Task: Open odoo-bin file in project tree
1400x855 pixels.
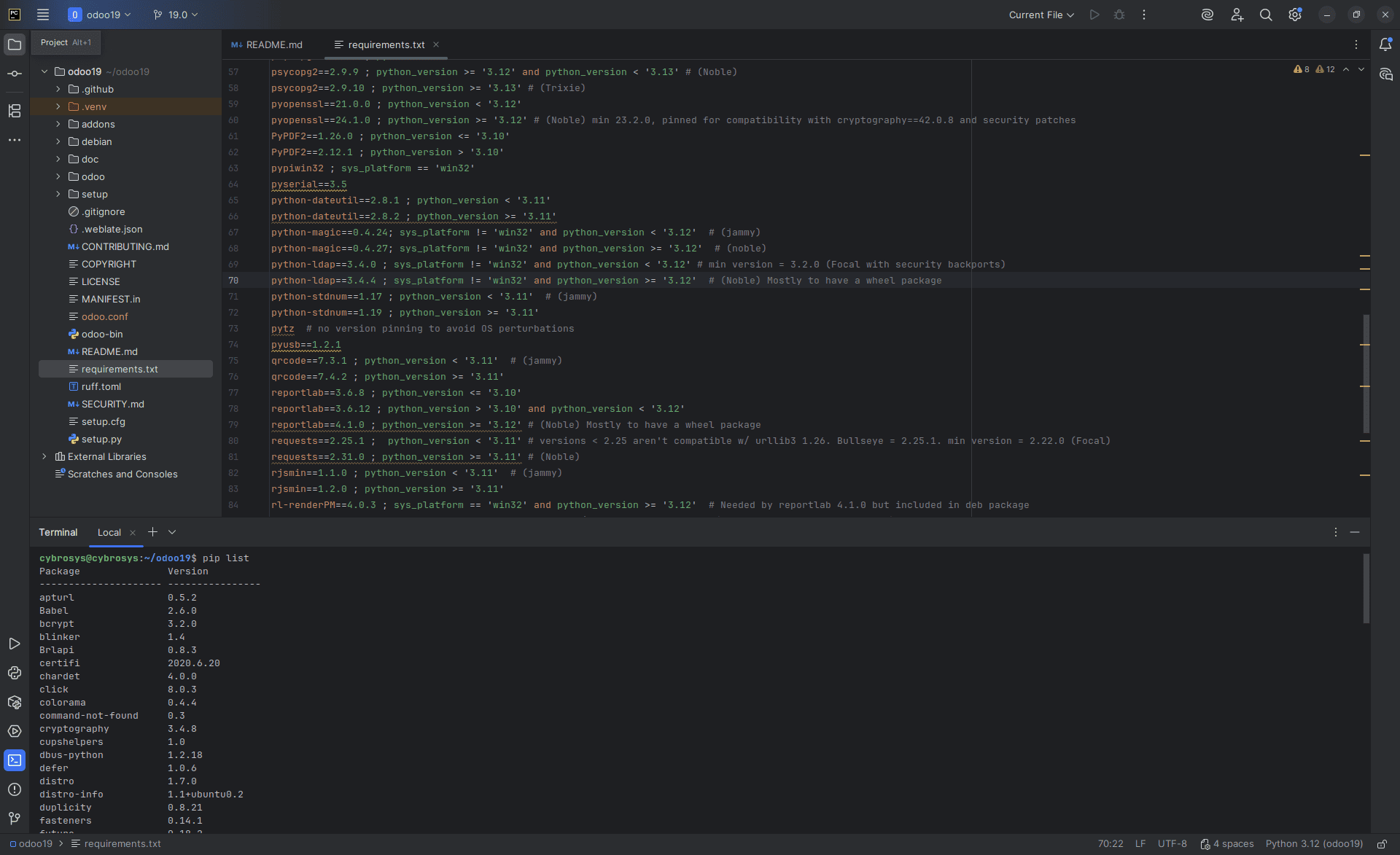Action: coord(102,334)
